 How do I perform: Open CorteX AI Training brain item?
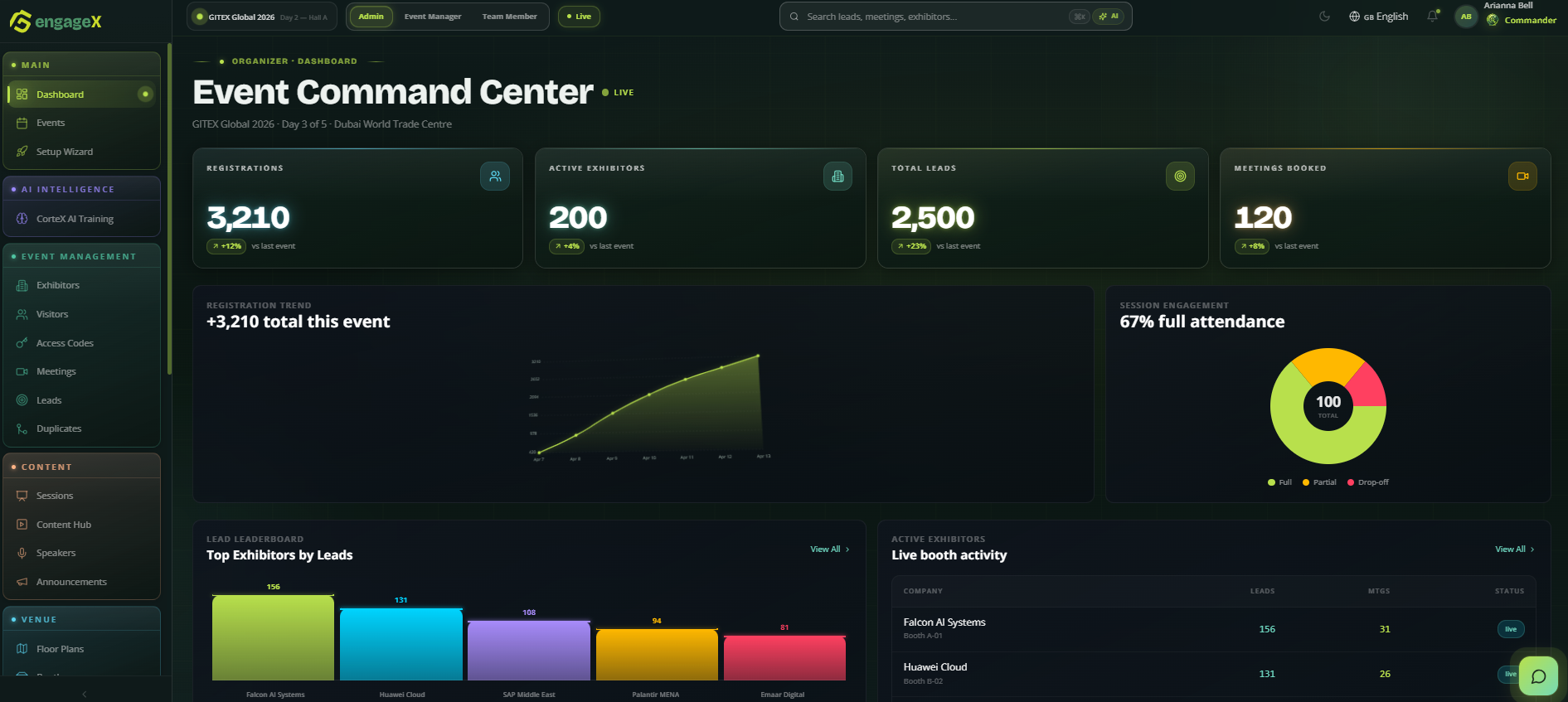click(x=81, y=219)
